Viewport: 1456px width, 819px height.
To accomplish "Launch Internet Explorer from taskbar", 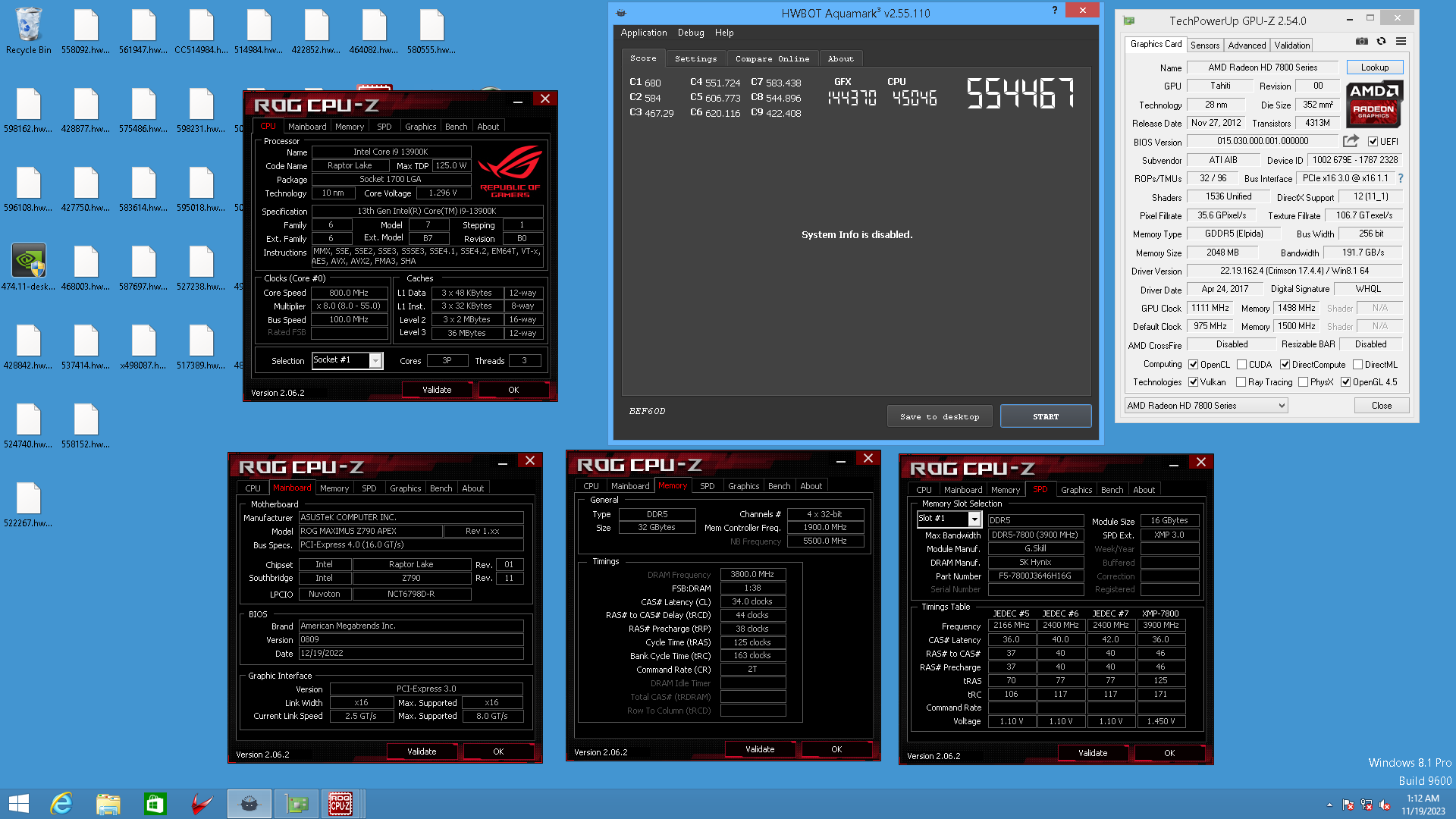I will (x=61, y=804).
